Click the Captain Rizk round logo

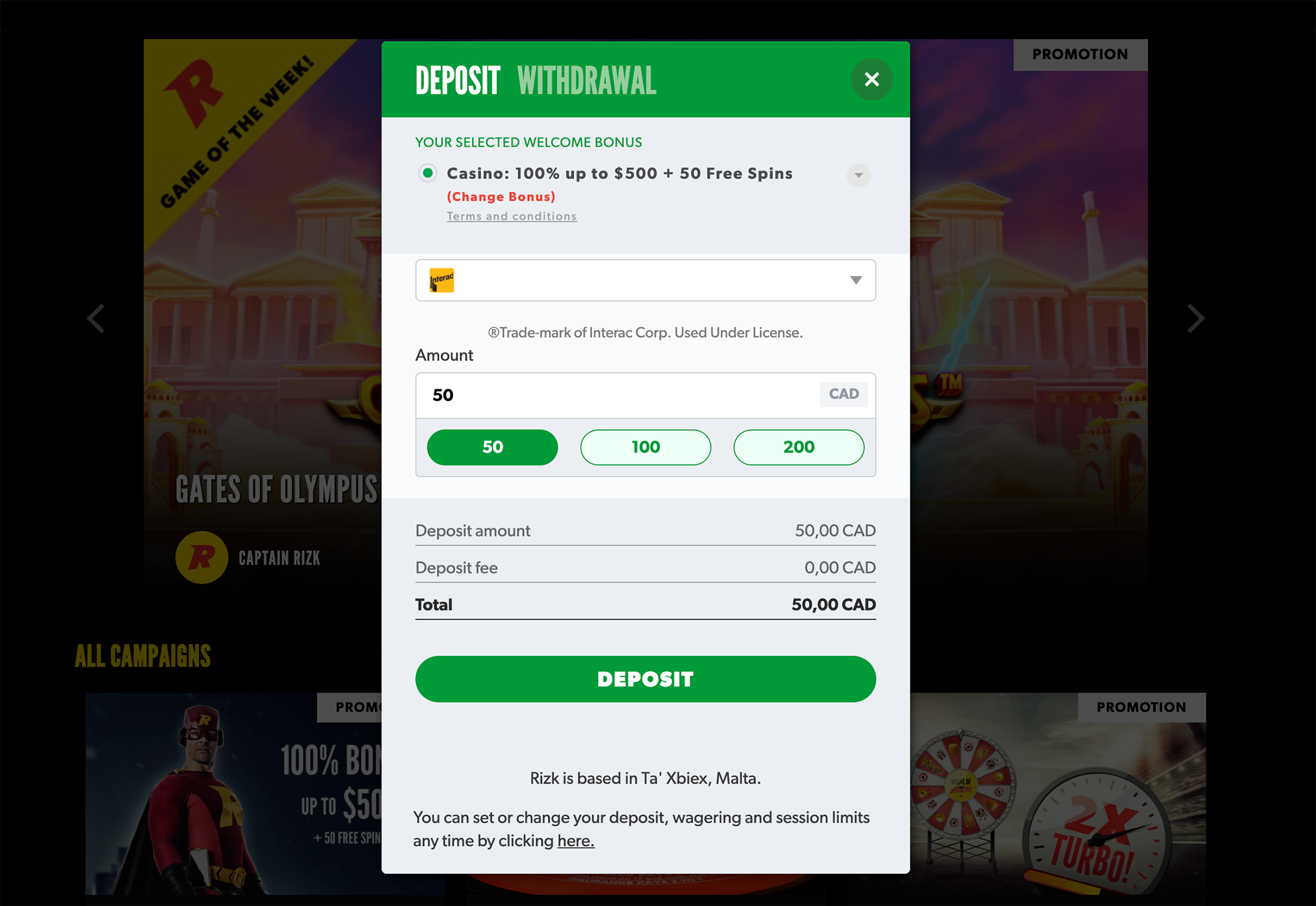pos(201,557)
